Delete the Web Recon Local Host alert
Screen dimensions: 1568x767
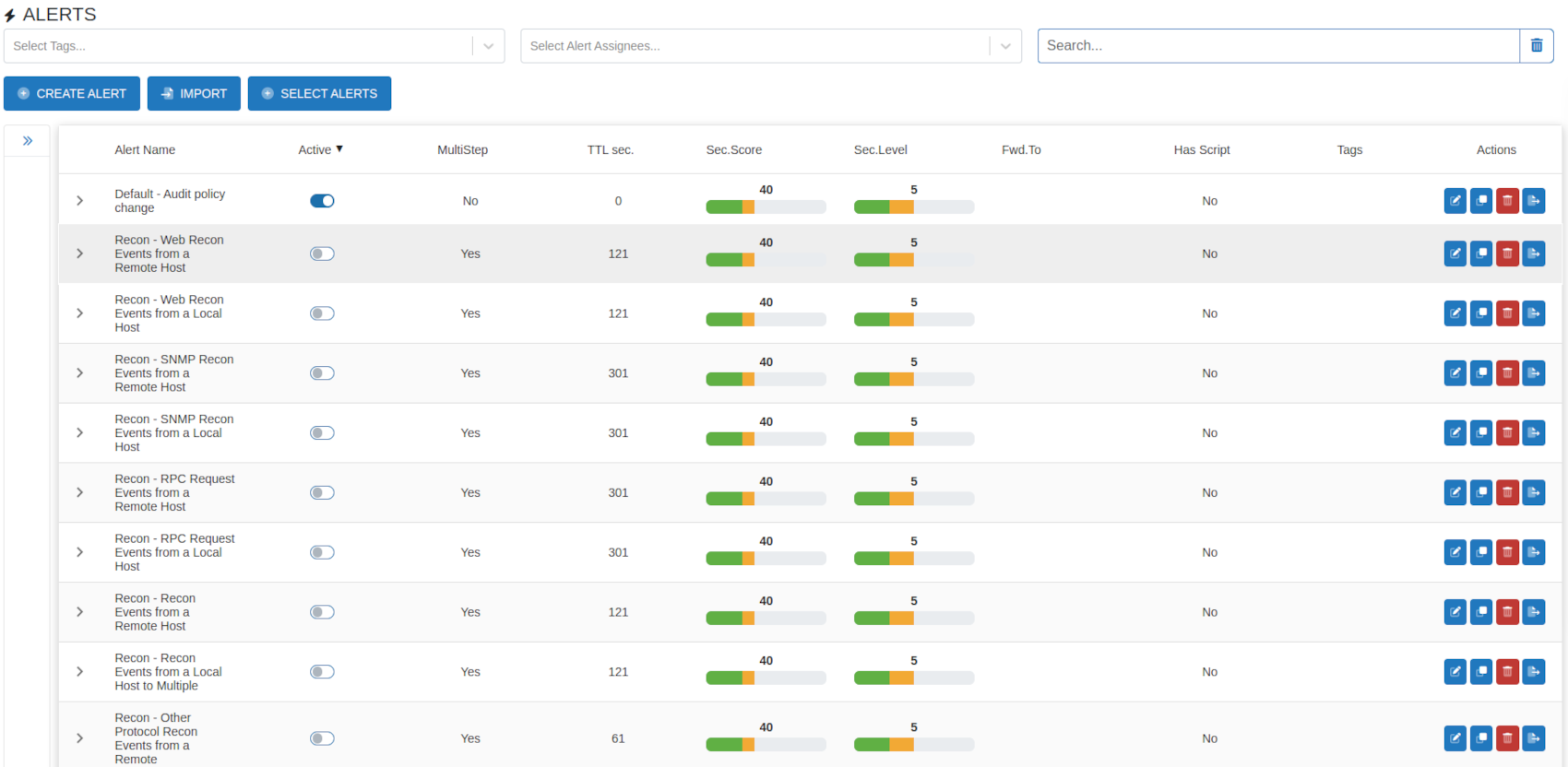[x=1507, y=313]
